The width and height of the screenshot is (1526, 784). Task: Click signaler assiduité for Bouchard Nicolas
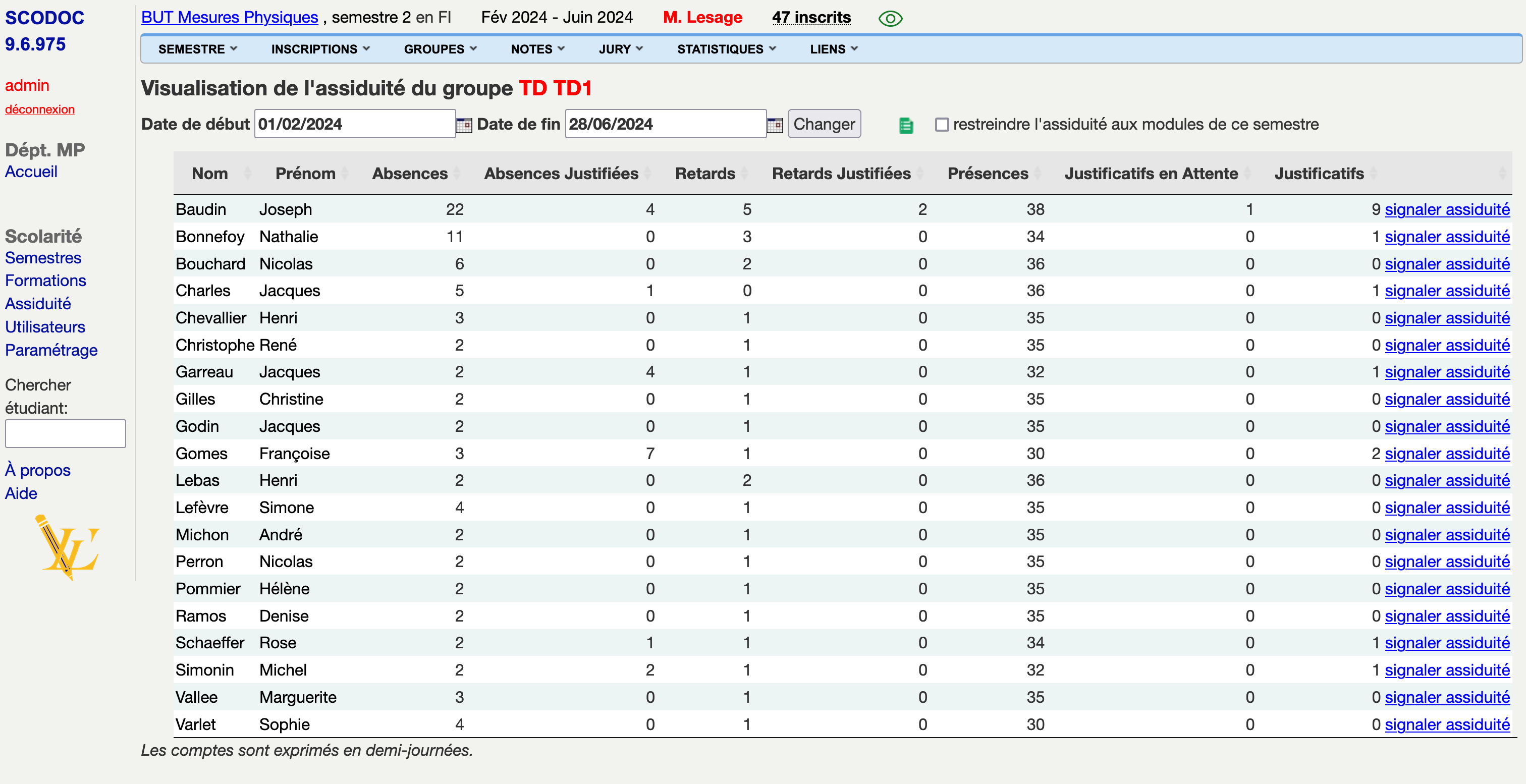click(1447, 264)
